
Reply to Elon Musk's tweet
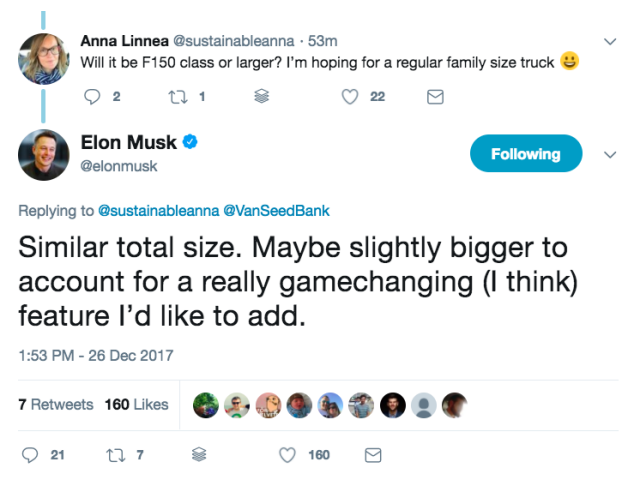[31, 455]
